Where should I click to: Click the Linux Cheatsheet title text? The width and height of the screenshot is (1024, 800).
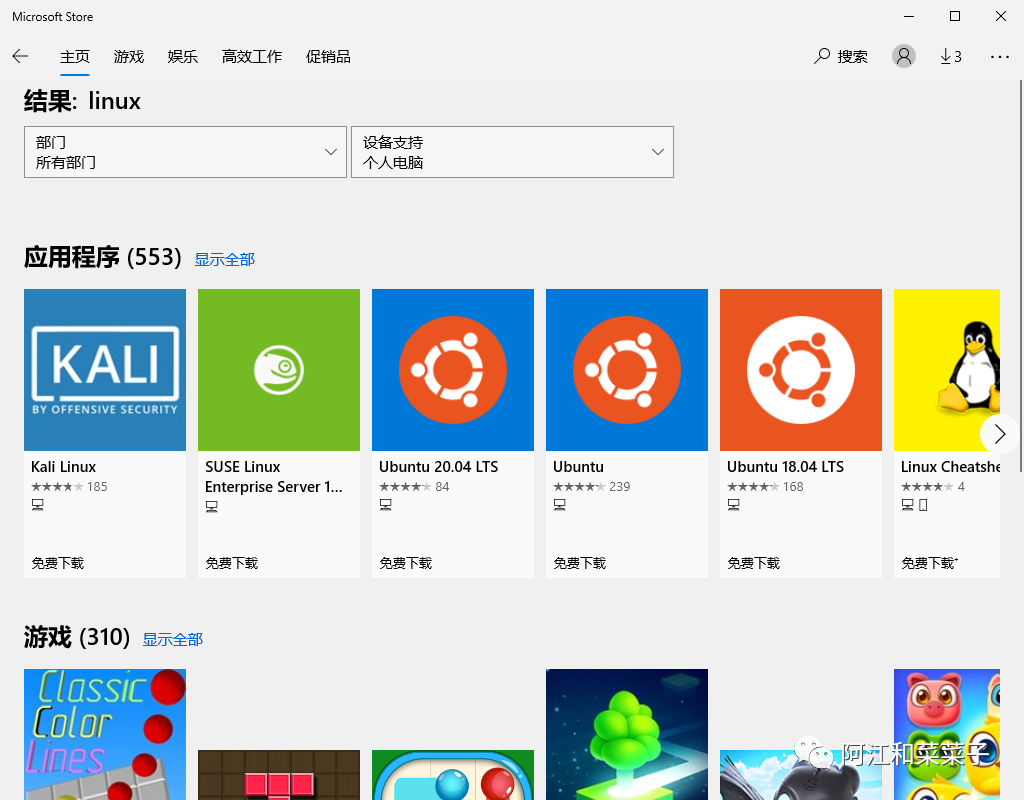[950, 467]
